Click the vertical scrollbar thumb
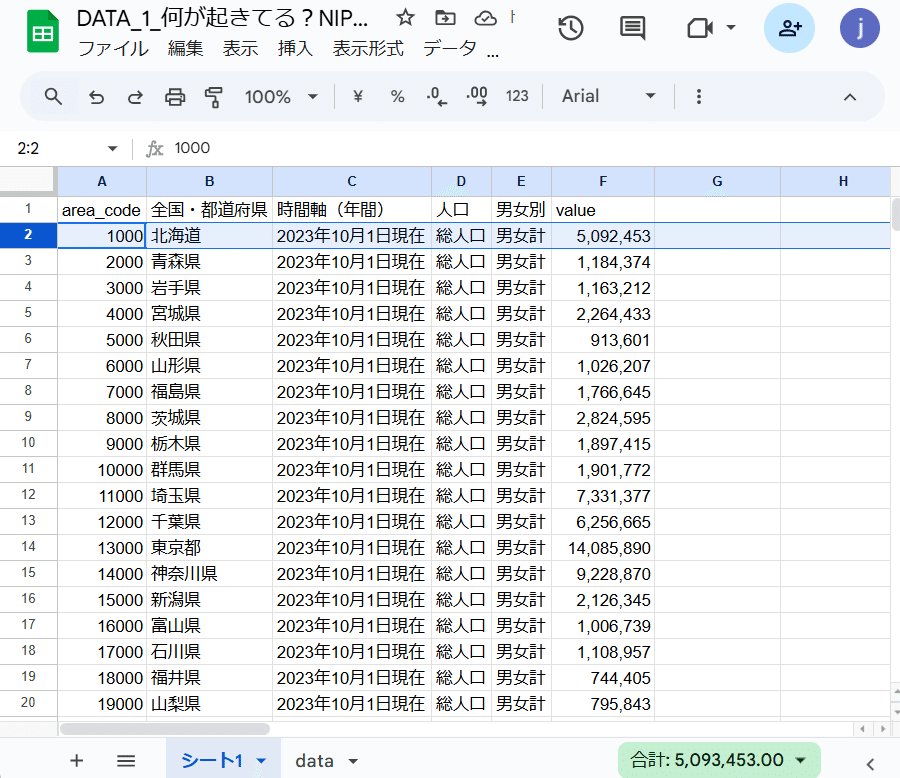Image resolution: width=900 pixels, height=778 pixels. pos(895,214)
